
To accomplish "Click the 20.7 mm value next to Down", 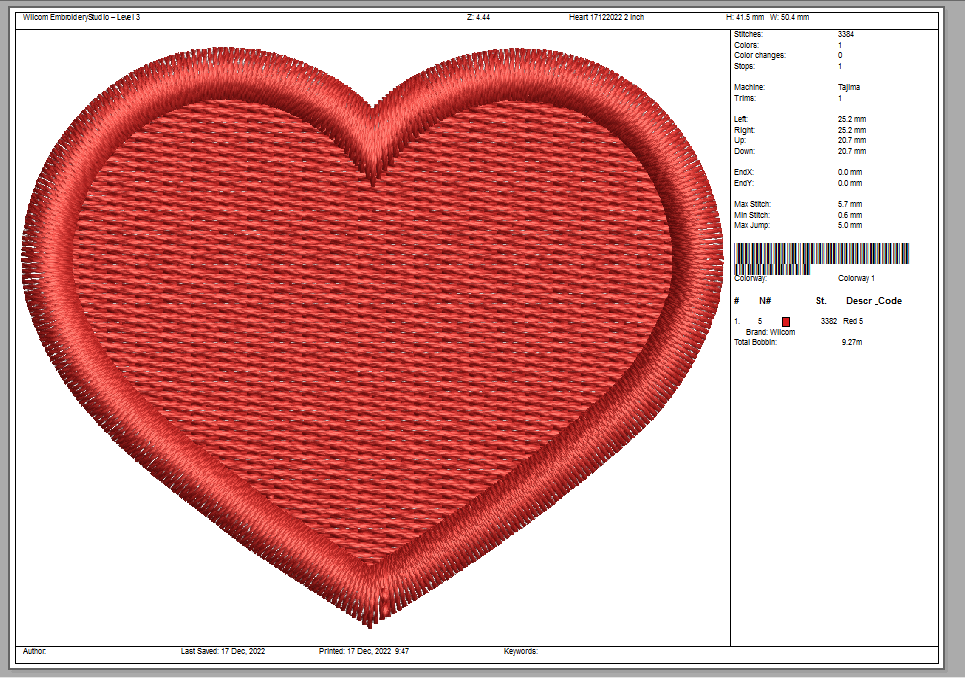I will pyautogui.click(x=852, y=151).
